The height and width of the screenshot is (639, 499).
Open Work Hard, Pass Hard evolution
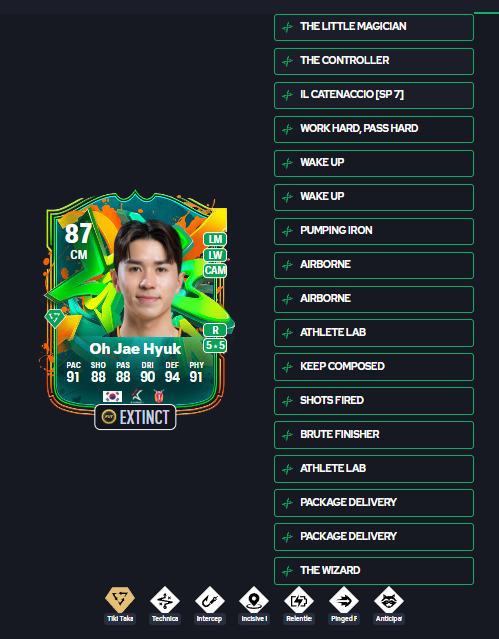(x=374, y=129)
